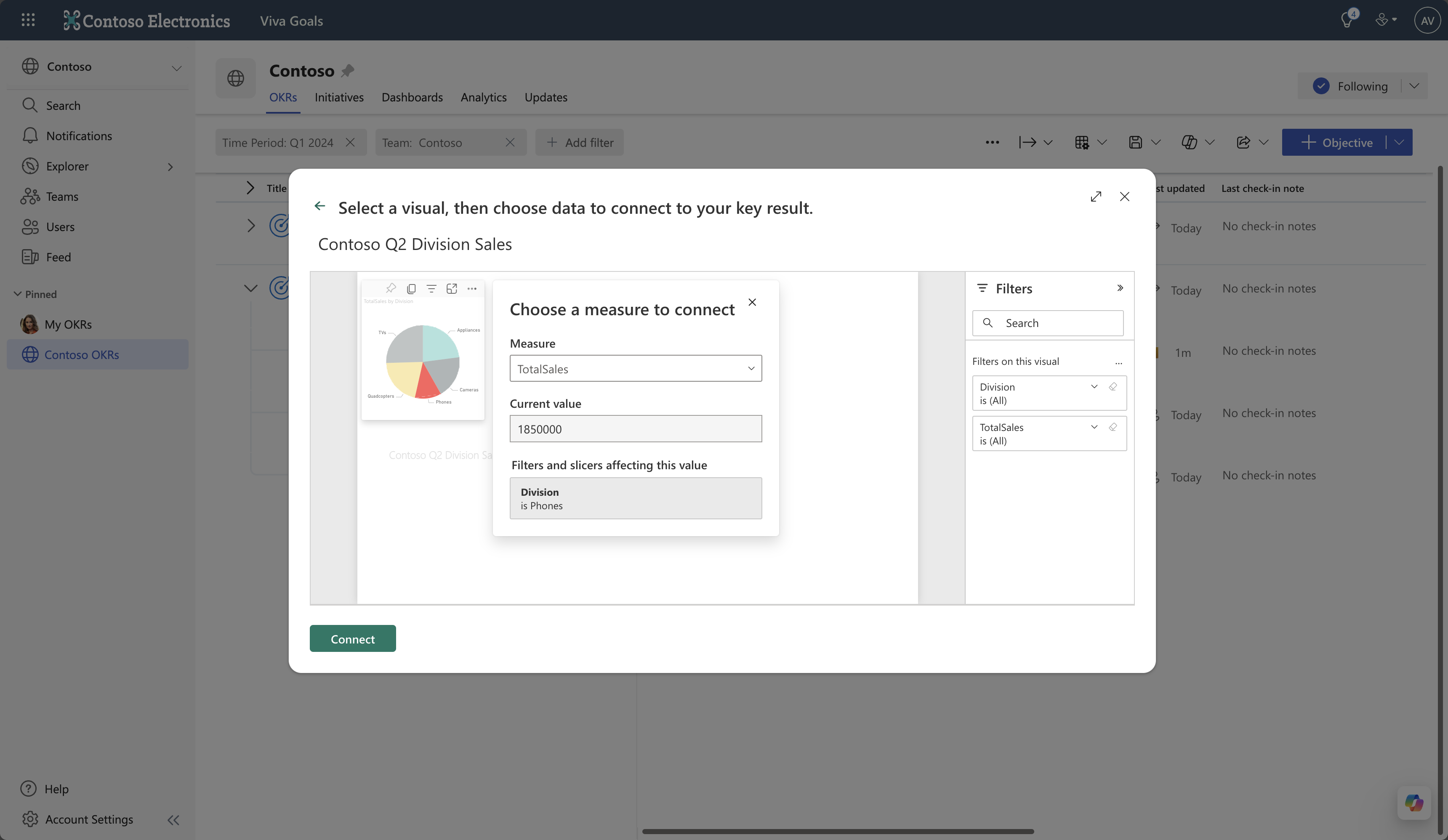Switch to the Analytics tab

pos(483,97)
